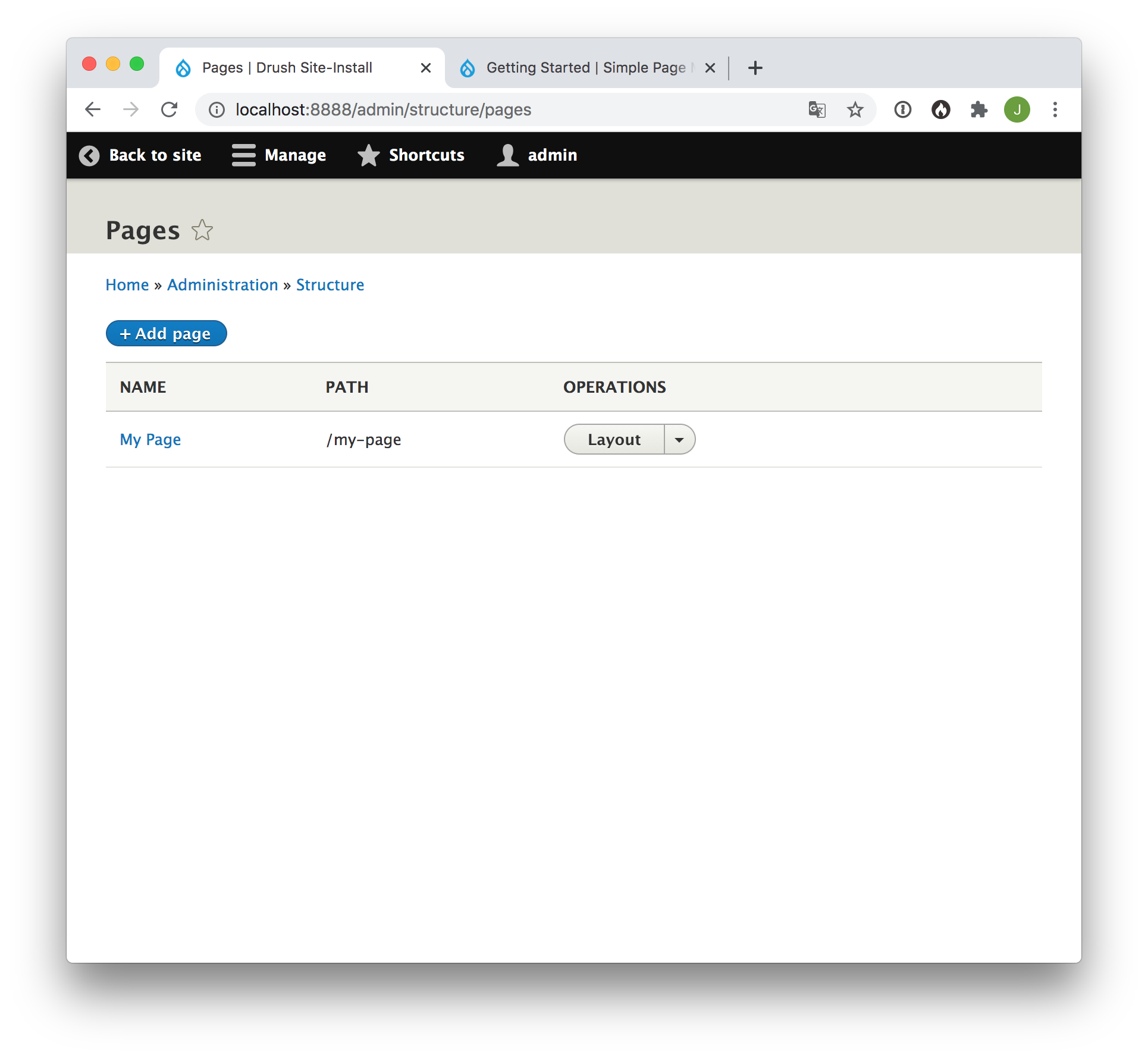
Task: Open the flame extension icon
Action: pyautogui.click(x=940, y=109)
